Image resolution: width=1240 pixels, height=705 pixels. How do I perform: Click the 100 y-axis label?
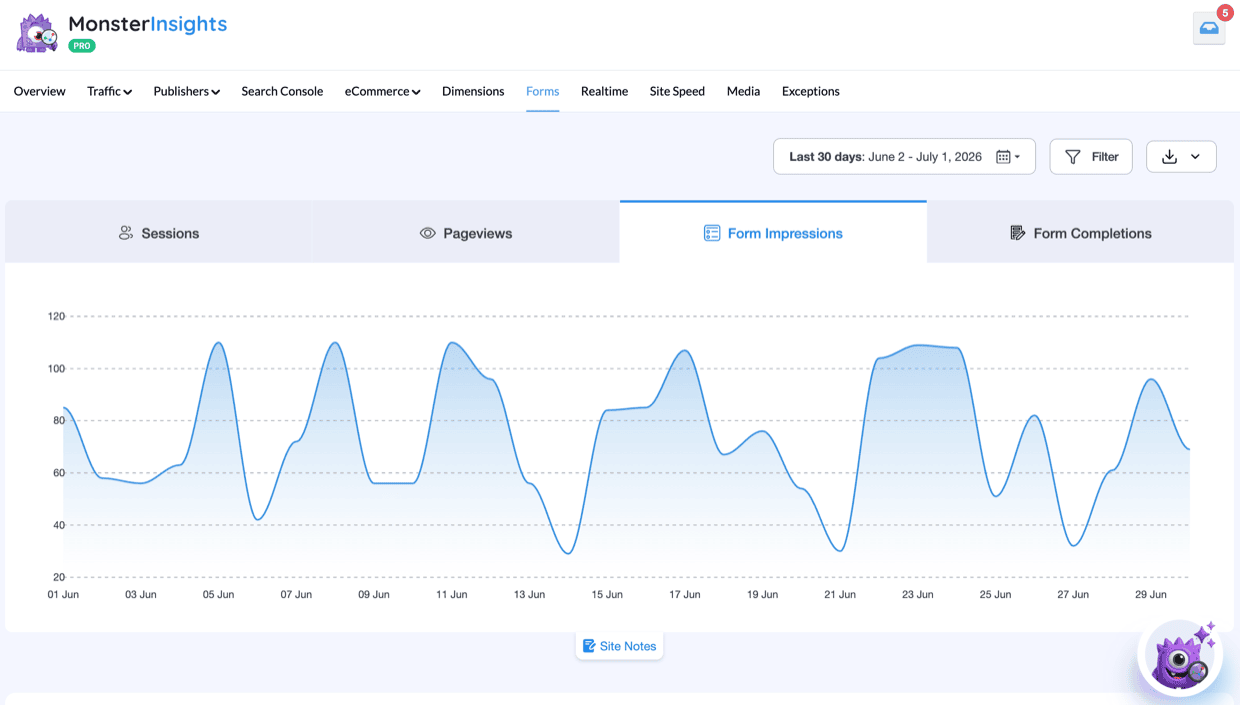(56, 368)
